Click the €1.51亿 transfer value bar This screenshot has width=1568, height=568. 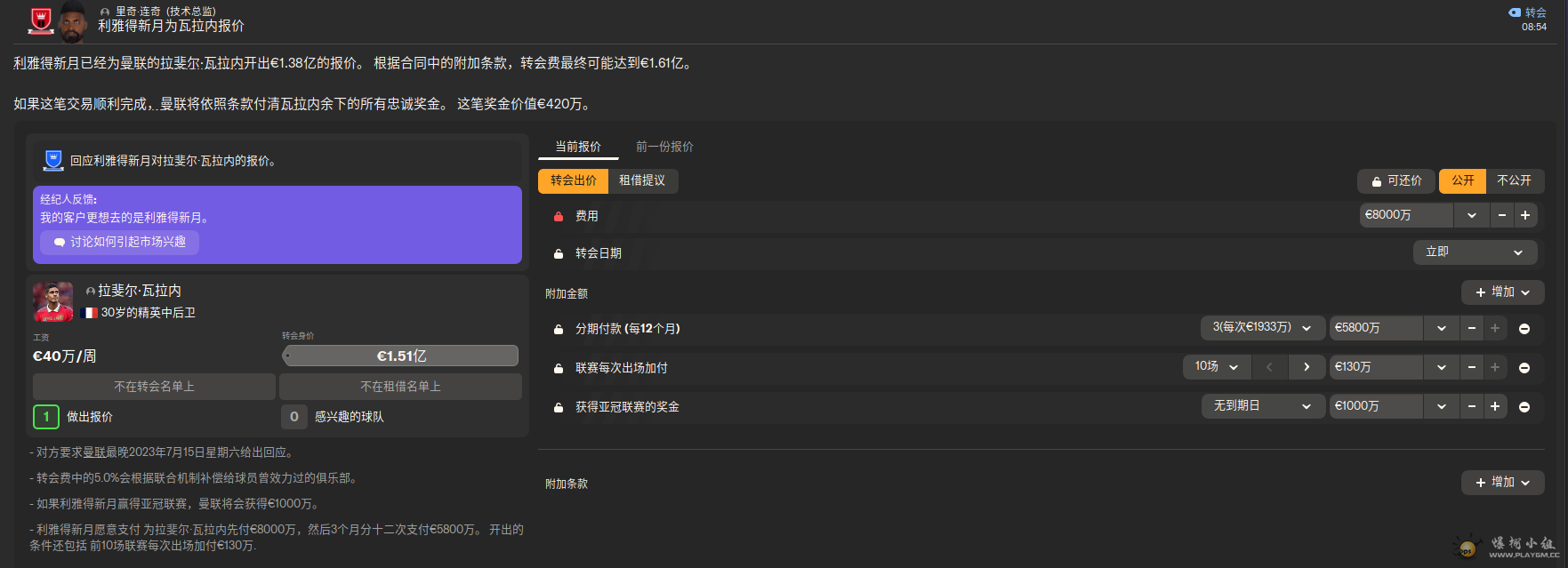point(400,356)
